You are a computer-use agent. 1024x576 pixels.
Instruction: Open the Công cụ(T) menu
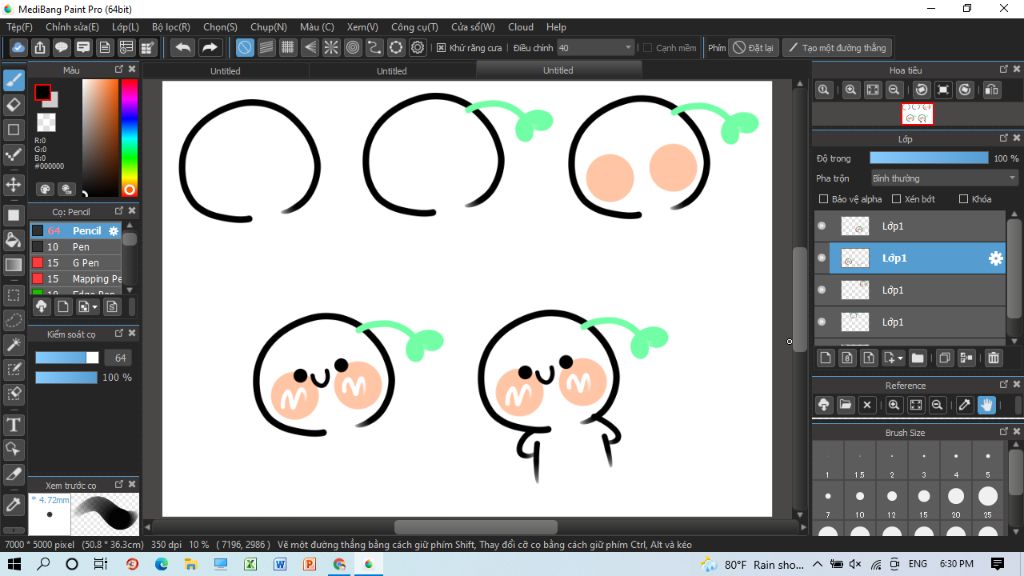point(415,27)
